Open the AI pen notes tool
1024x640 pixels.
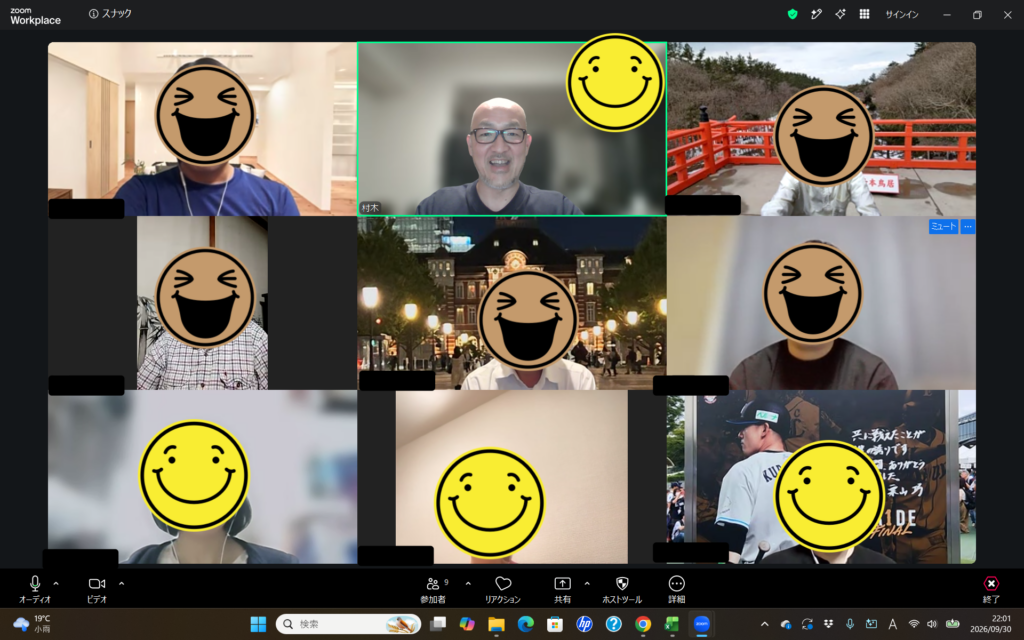tap(816, 14)
